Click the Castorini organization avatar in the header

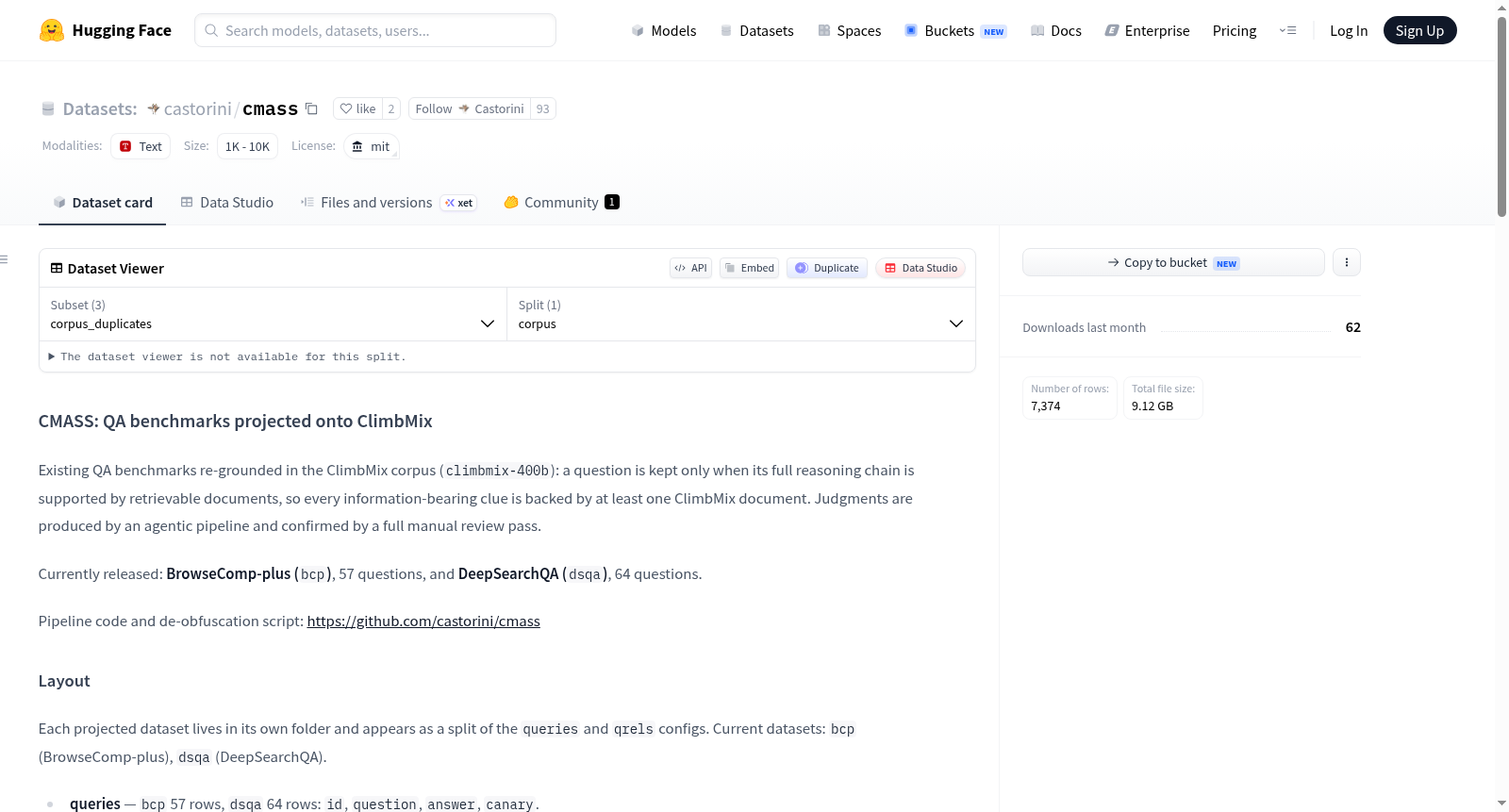pos(154,108)
